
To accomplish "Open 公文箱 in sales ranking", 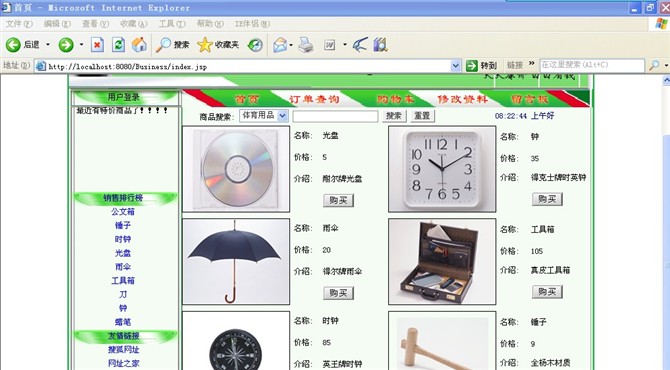I will click(x=123, y=211).
